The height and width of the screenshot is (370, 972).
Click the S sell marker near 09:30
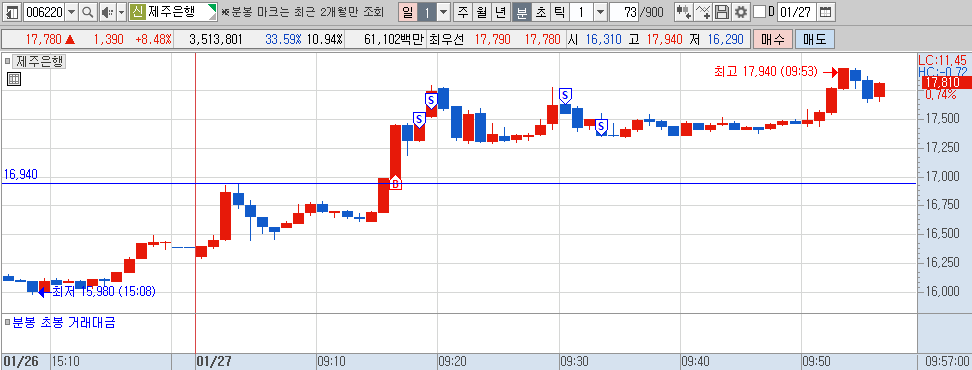(x=565, y=95)
